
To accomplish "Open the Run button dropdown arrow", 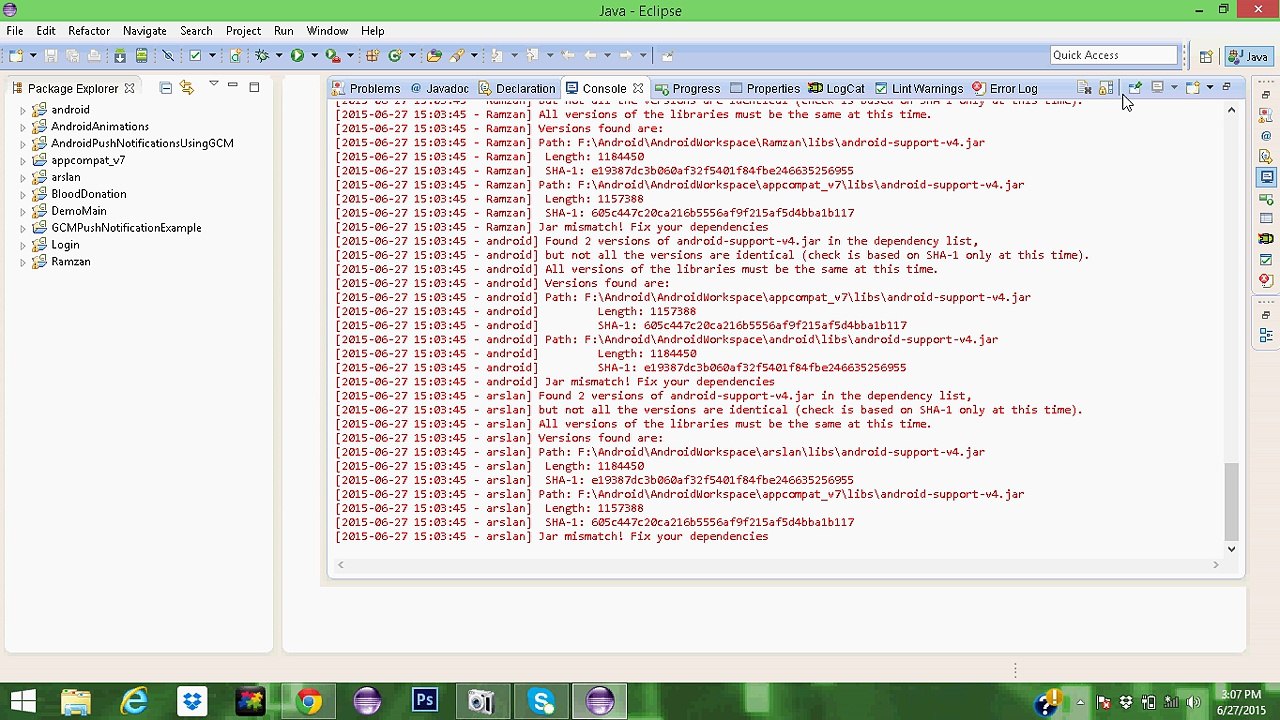I will coord(314,55).
